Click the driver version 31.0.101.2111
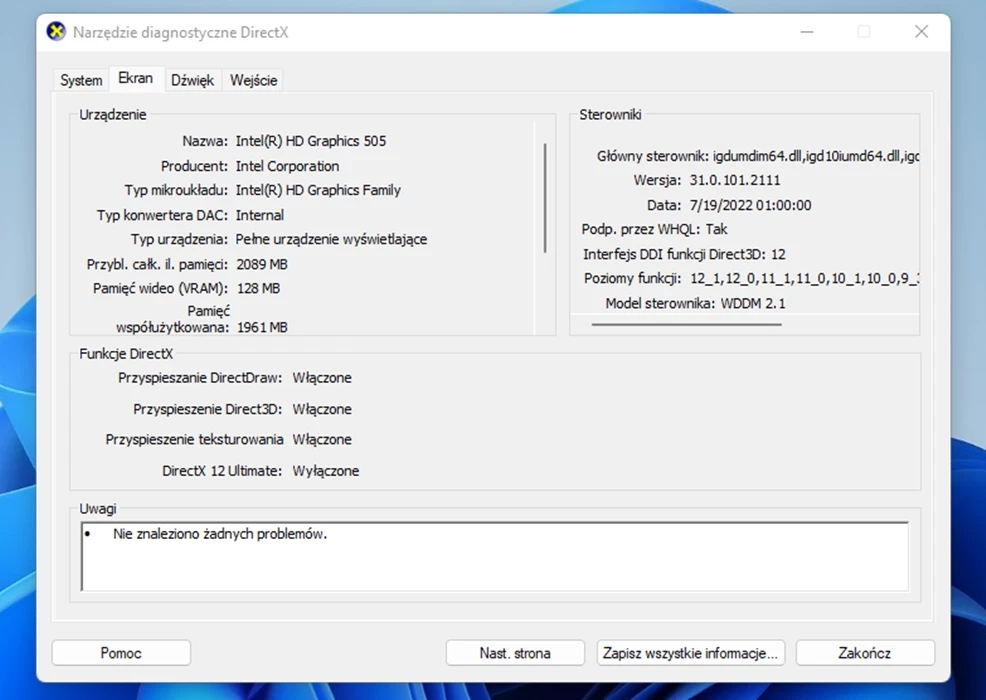The image size is (986, 700). [x=734, y=181]
